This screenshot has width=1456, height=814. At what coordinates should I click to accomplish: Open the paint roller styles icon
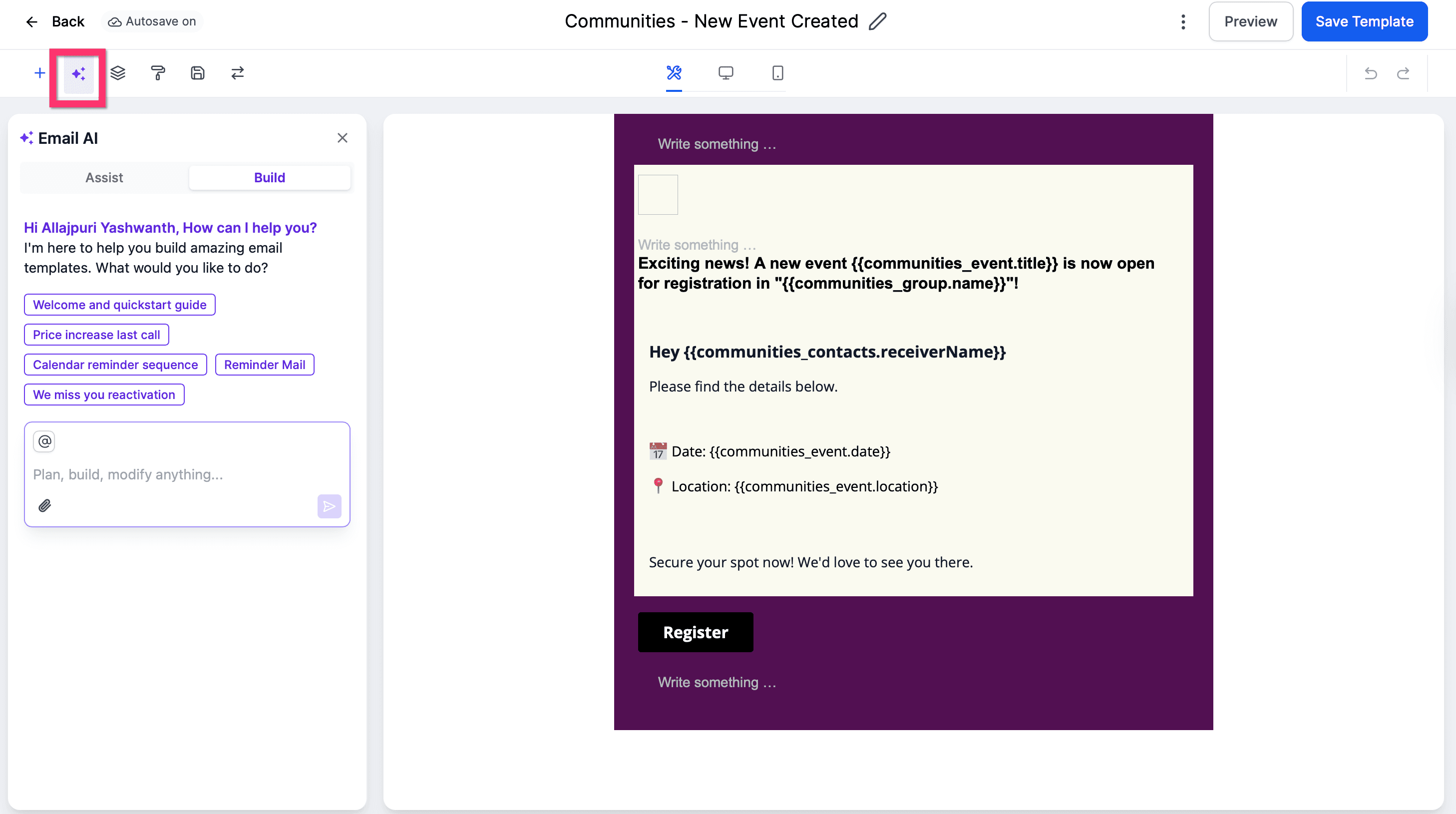point(158,73)
